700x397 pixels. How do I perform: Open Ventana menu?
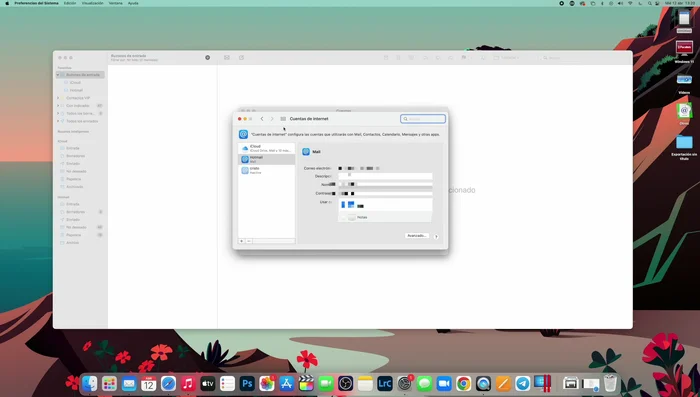click(x=116, y=3)
